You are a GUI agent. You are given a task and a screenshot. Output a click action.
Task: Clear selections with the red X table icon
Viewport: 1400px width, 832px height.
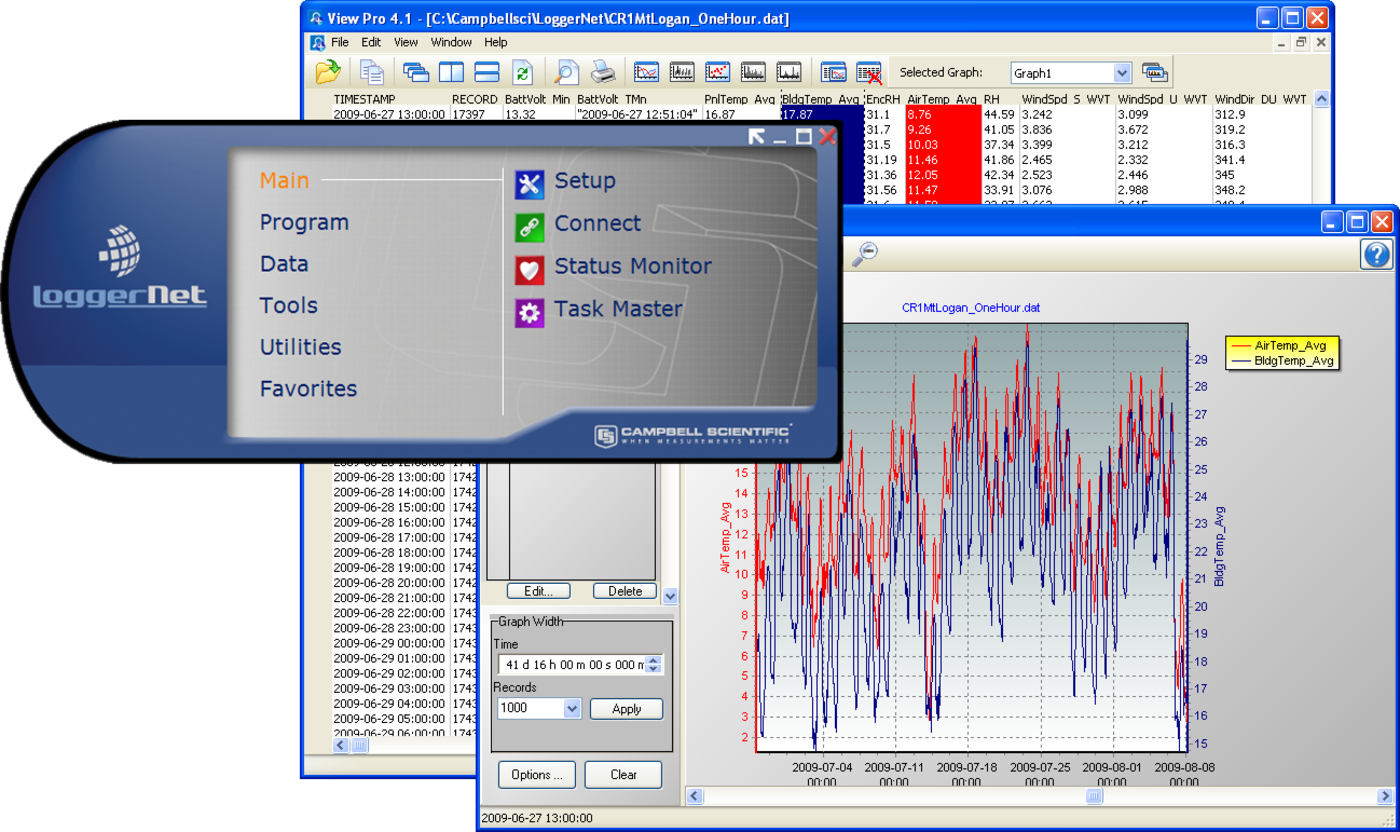869,72
